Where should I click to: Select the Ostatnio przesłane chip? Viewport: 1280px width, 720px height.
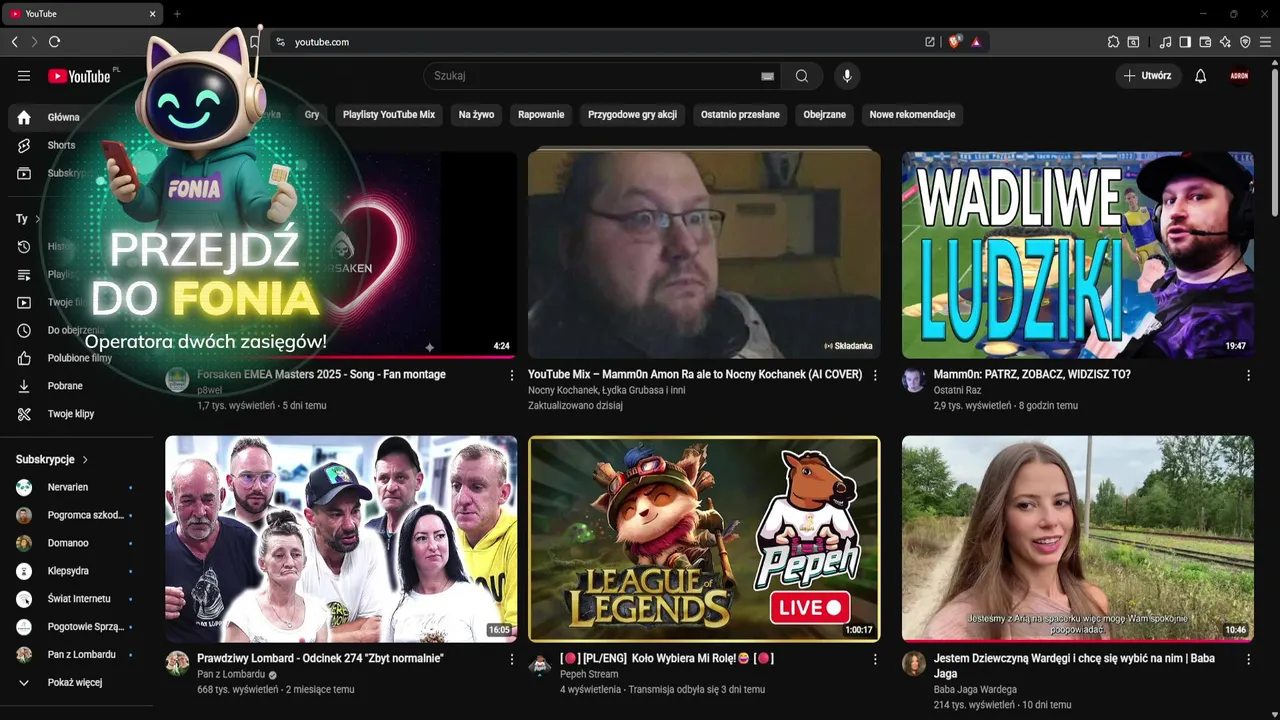[x=740, y=114]
